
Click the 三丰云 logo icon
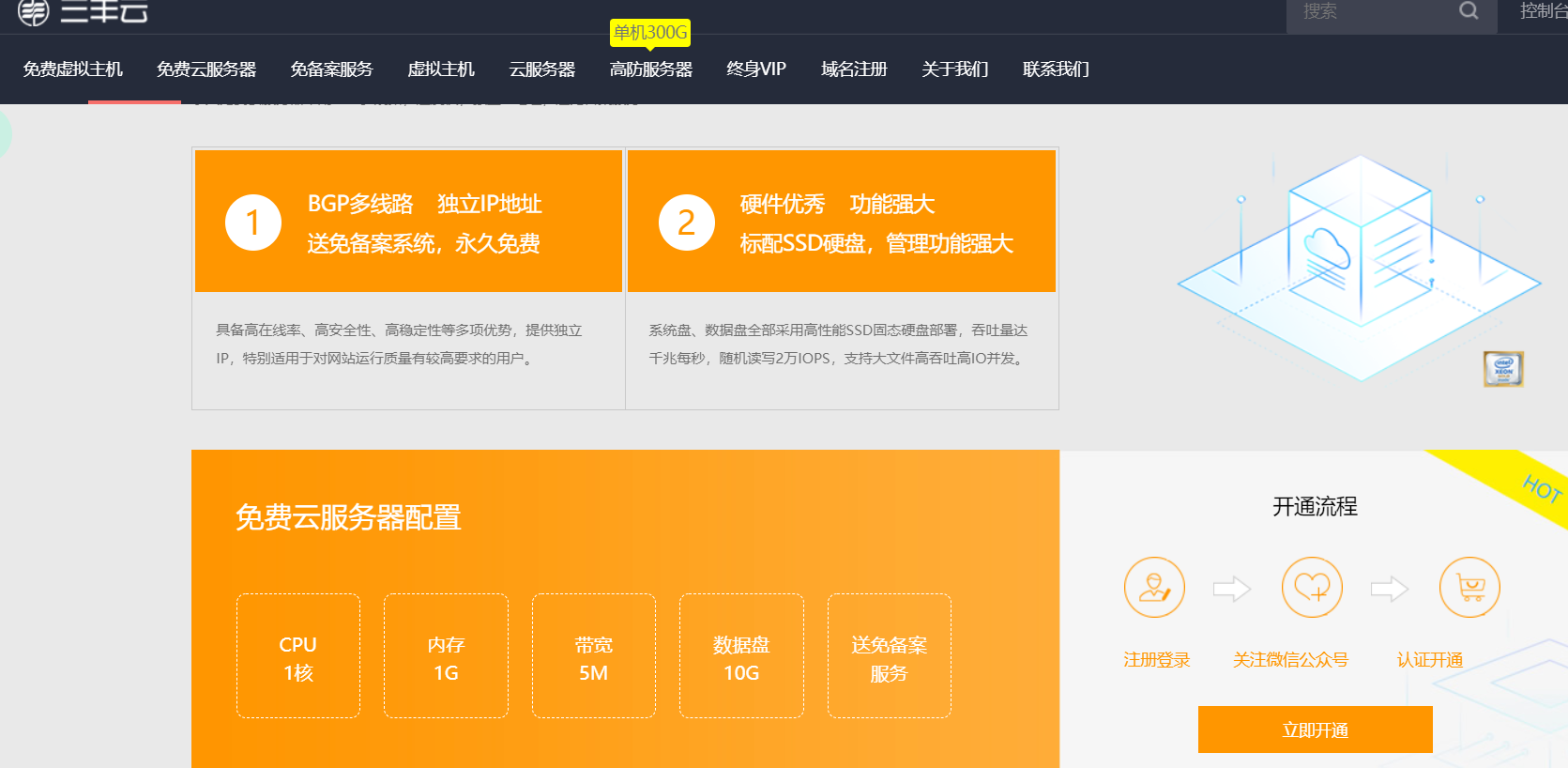click(x=34, y=11)
